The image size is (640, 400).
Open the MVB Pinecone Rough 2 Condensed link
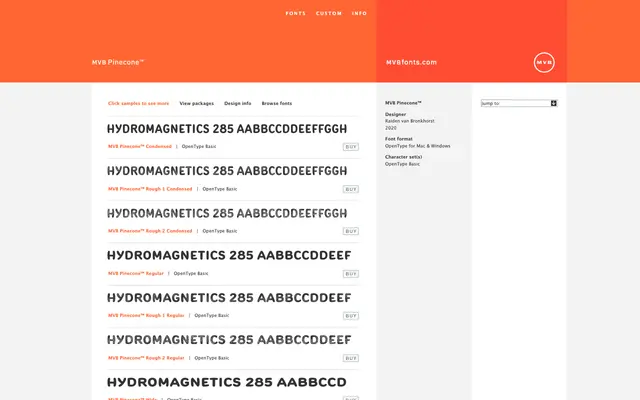[150, 231]
